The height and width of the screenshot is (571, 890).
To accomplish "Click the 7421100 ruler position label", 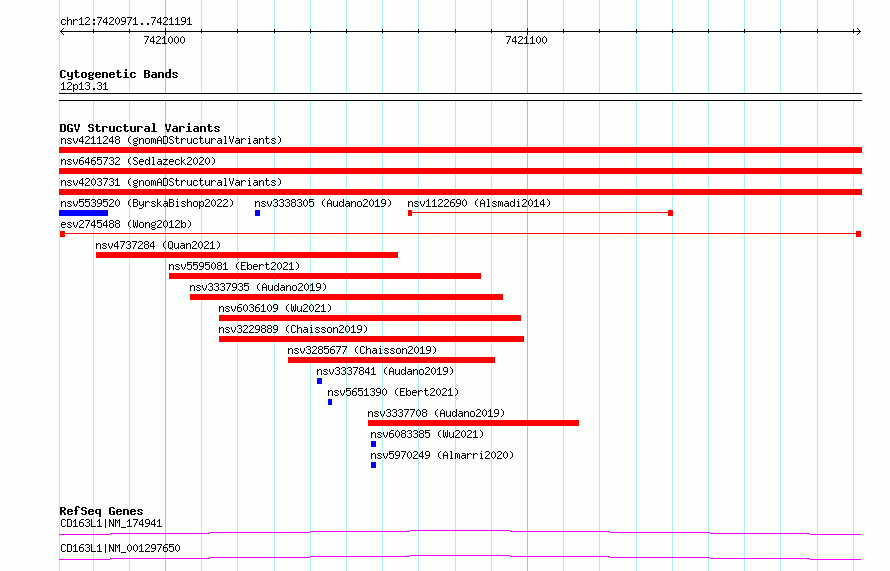I will point(527,40).
